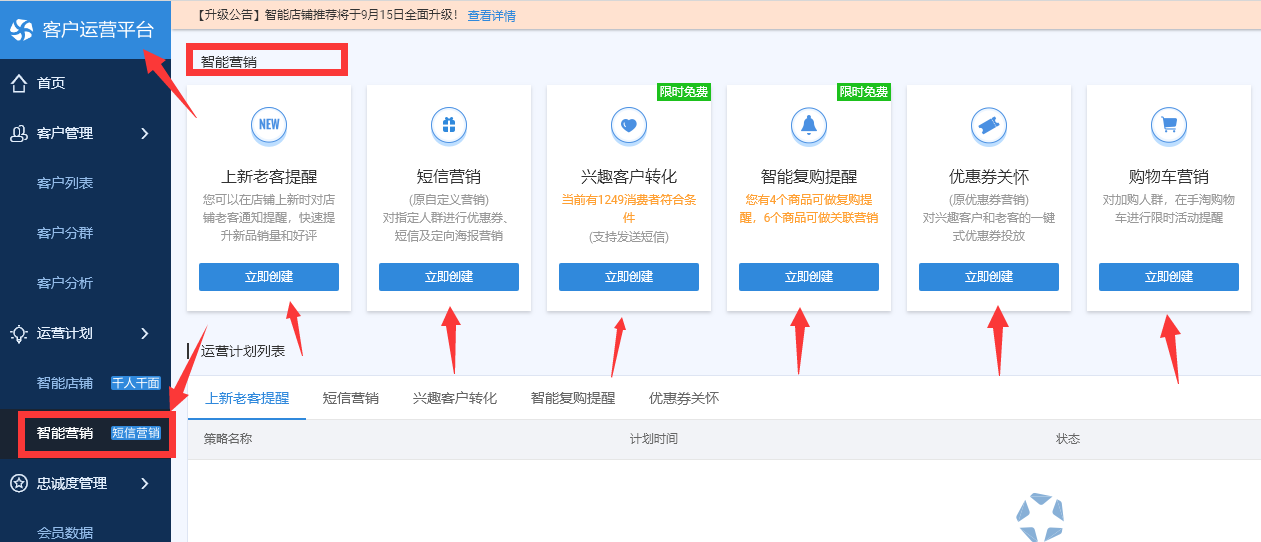Click the 客户运营平台 logo icon

pos(21,29)
